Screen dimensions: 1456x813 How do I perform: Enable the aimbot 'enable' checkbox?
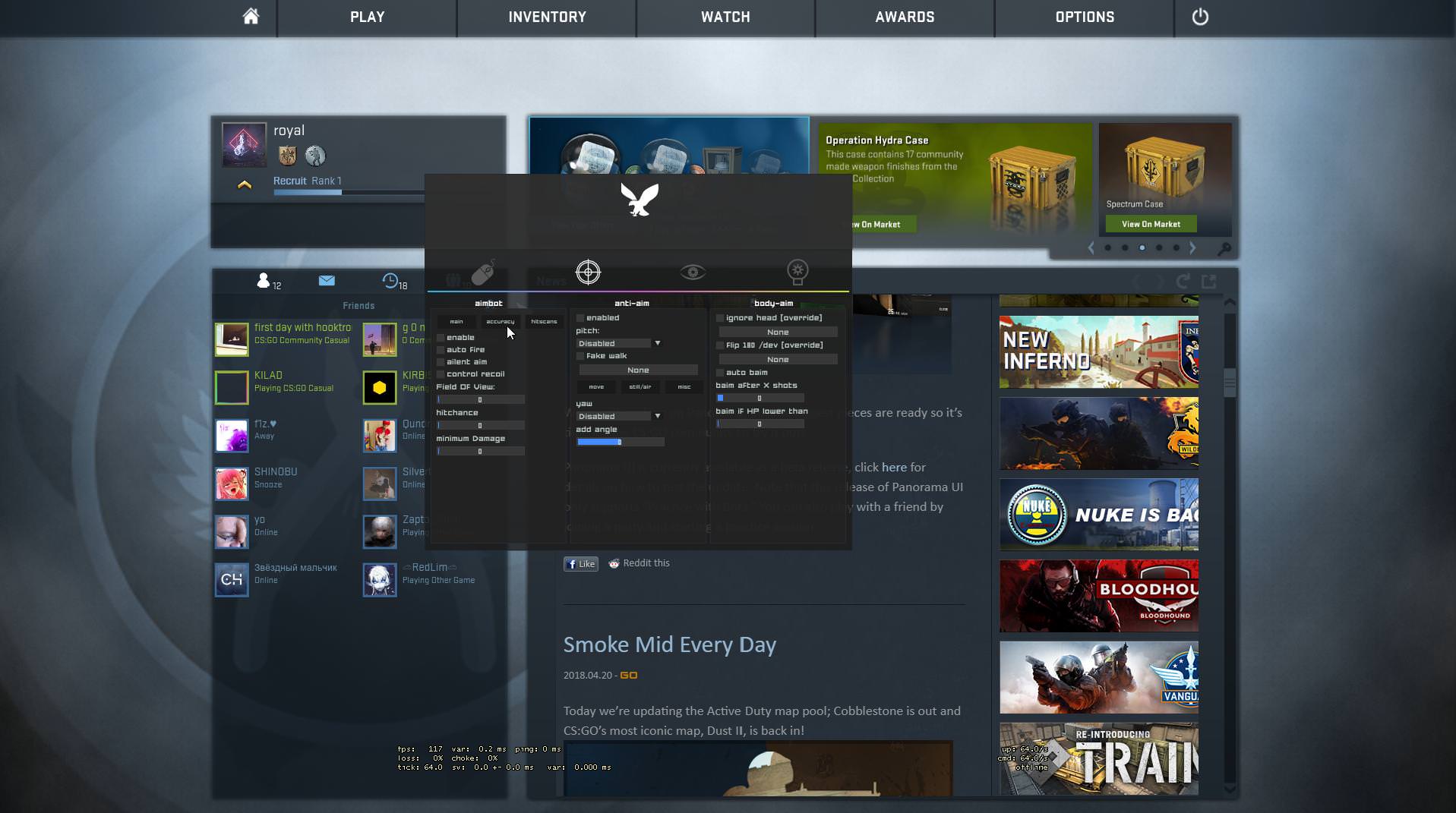[441, 338]
